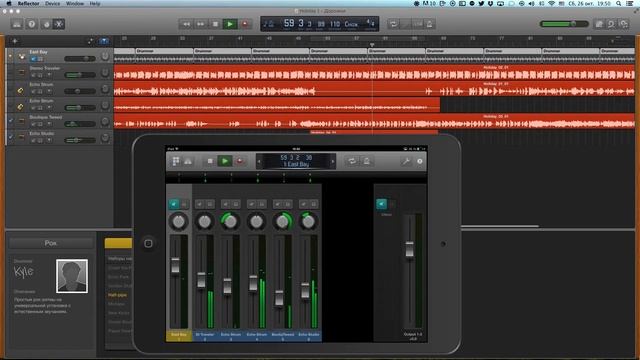Click the sound volume menu bar icon
This screenshot has width=640, height=360.
[531, 3]
